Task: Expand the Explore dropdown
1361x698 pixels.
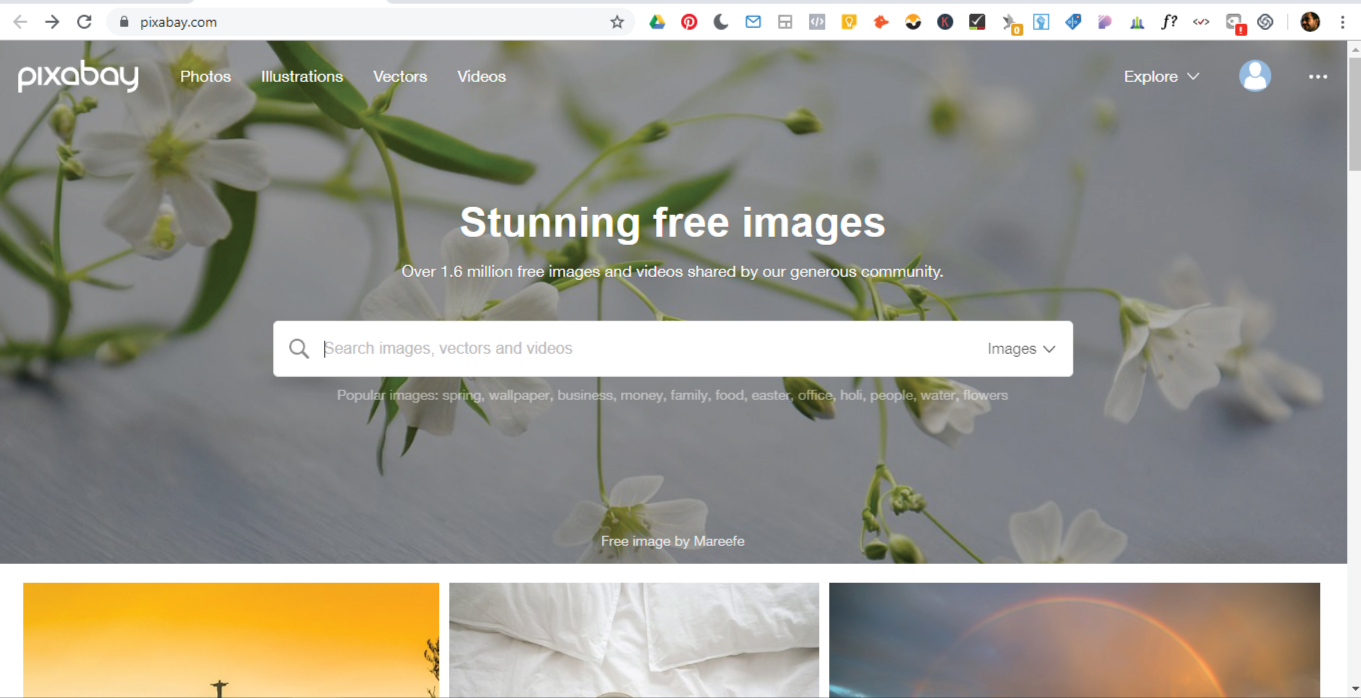Action: (1161, 76)
